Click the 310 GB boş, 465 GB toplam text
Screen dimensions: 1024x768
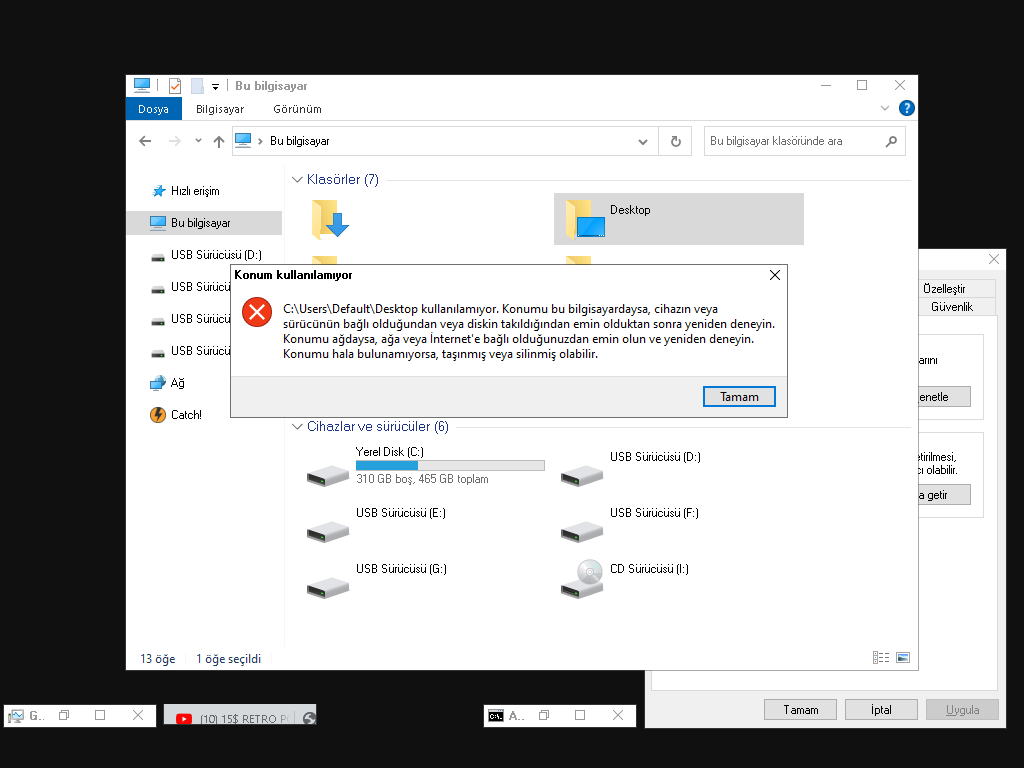422,479
